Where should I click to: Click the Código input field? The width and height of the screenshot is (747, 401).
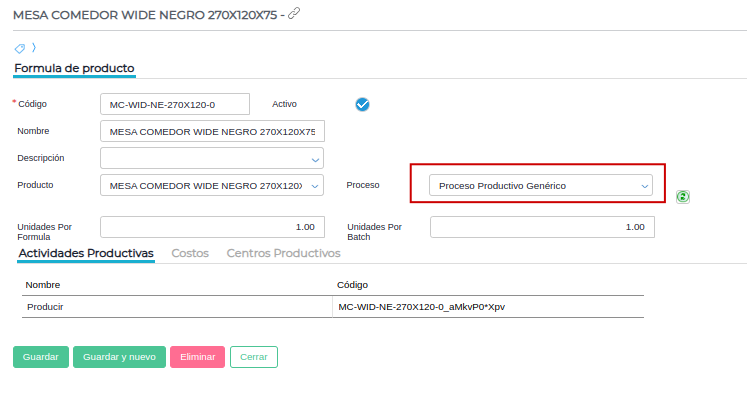(175, 104)
